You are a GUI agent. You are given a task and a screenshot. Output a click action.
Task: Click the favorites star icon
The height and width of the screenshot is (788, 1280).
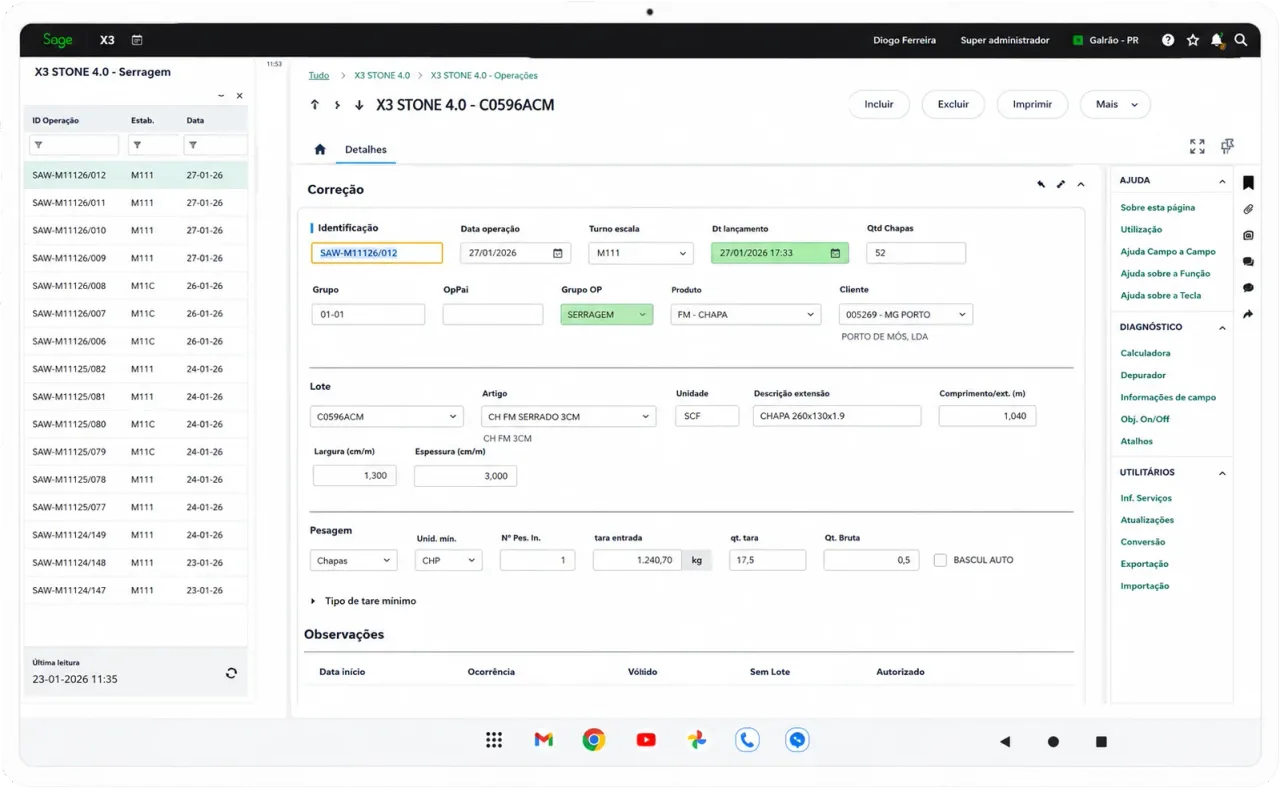click(x=1193, y=40)
